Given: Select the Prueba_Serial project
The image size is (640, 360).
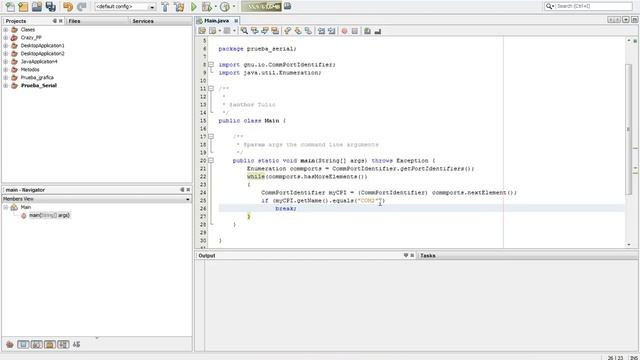Looking at the screenshot, I should pos(39,85).
